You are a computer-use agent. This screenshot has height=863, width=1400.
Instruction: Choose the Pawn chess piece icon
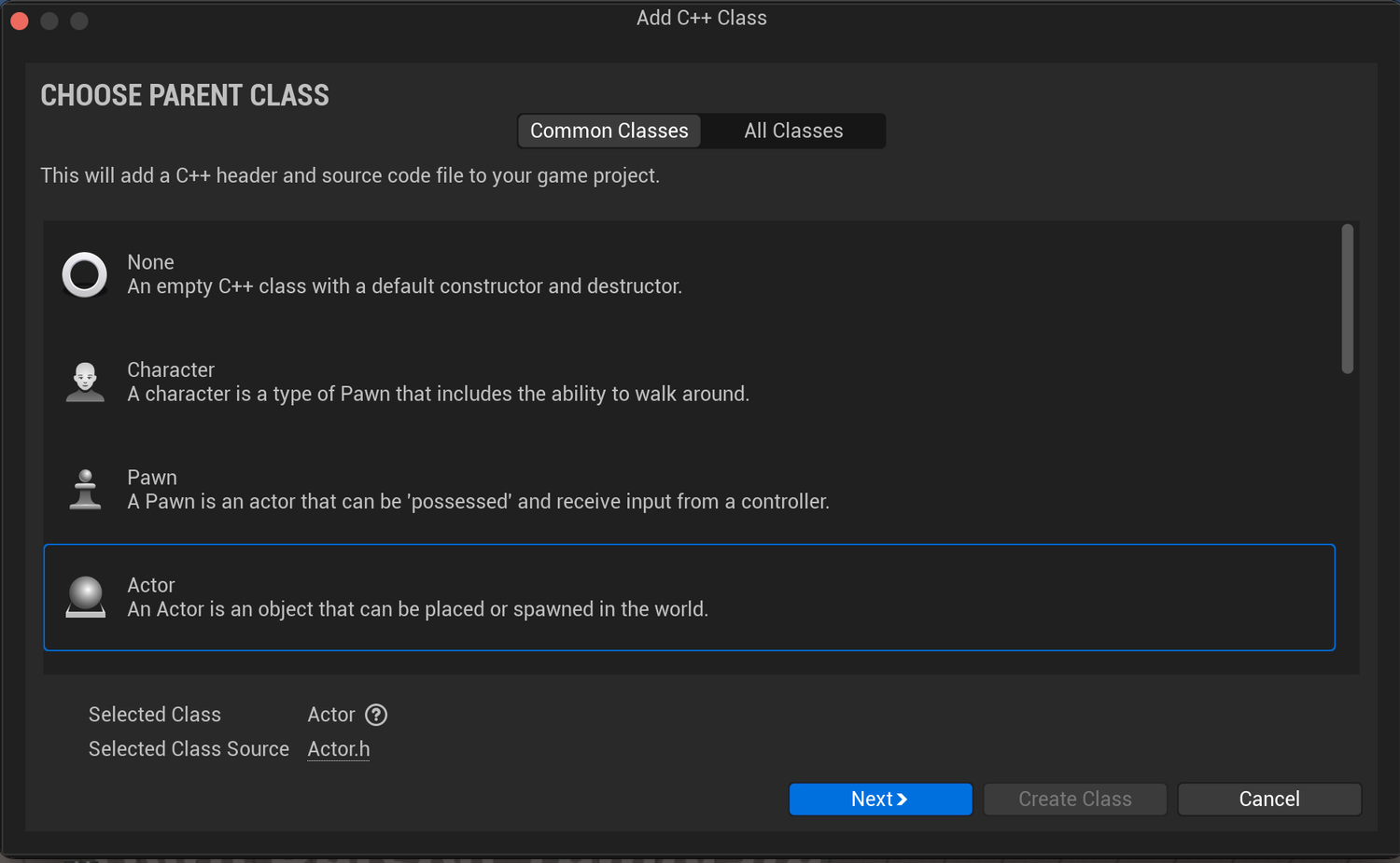[x=85, y=490]
